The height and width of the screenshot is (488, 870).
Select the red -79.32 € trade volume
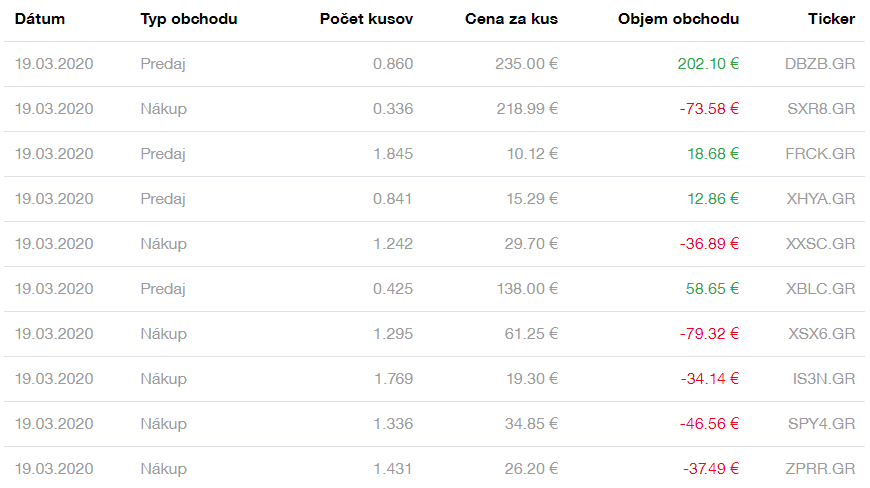[709, 334]
